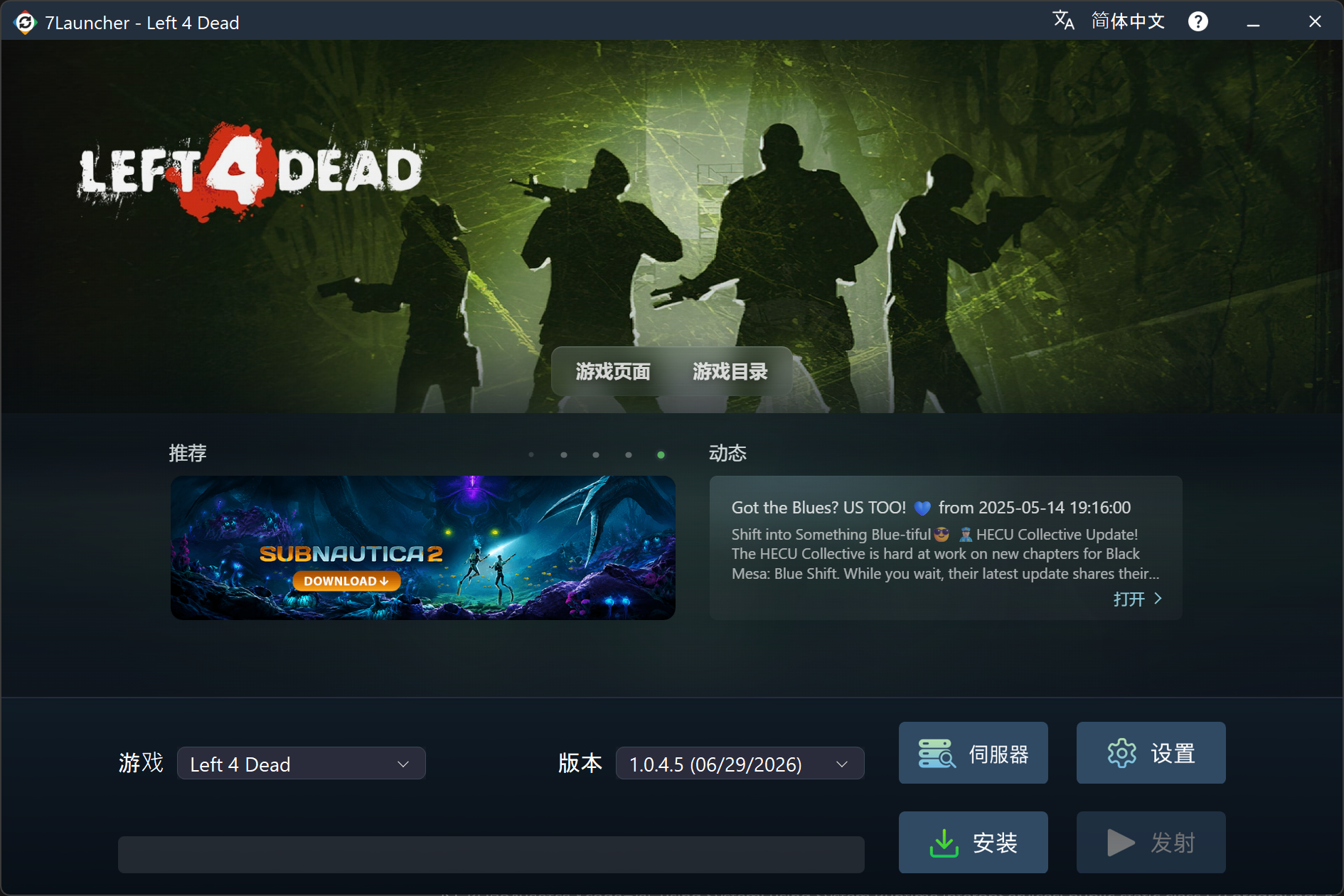The width and height of the screenshot is (1344, 896).
Task: Select the active fifth green slide dot
Action: pyautogui.click(x=661, y=455)
